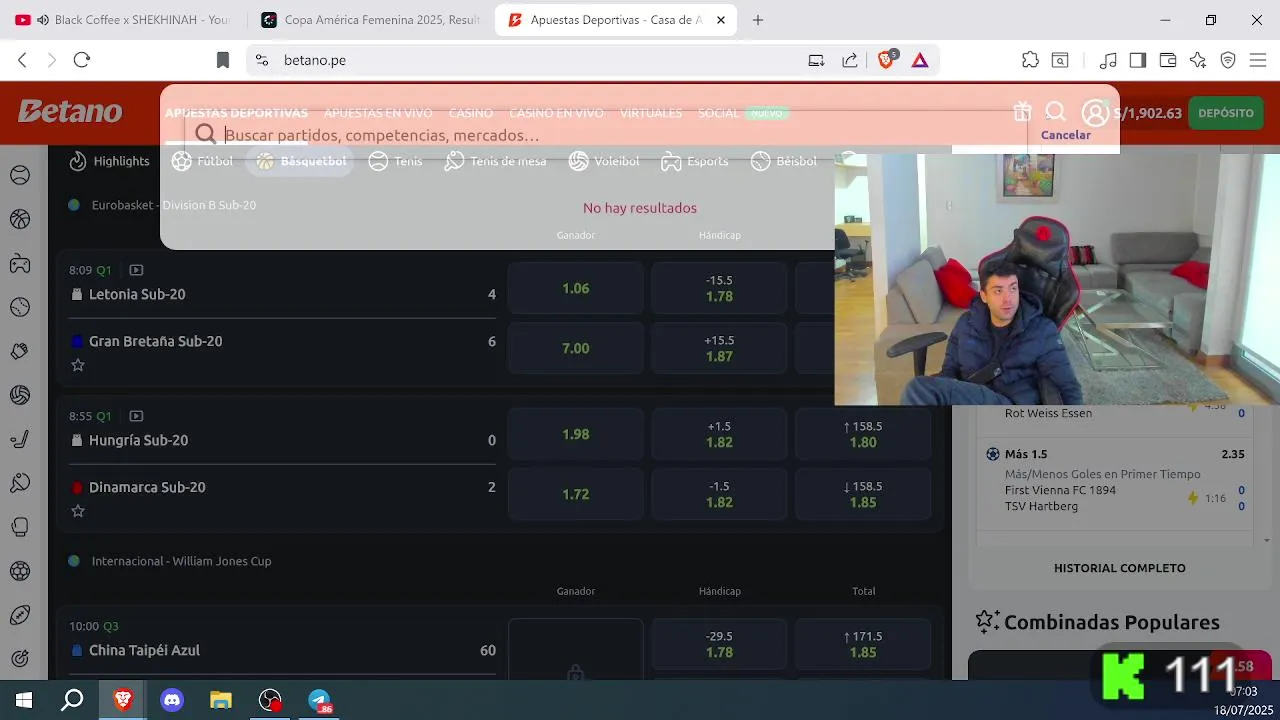Select China Taipéi Azul handicap -29.5
Image resolution: width=1280 pixels, height=720 pixels.
(719, 644)
